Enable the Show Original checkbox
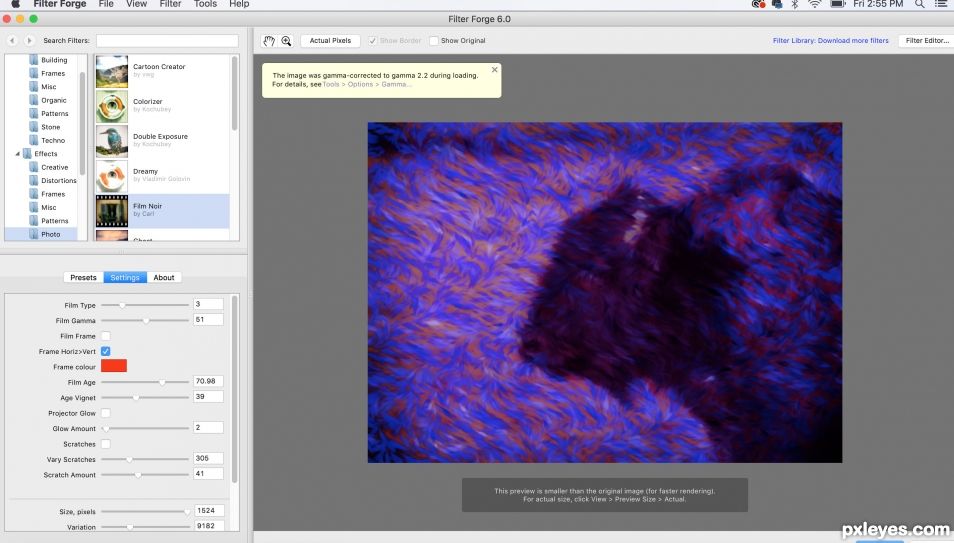 434,41
